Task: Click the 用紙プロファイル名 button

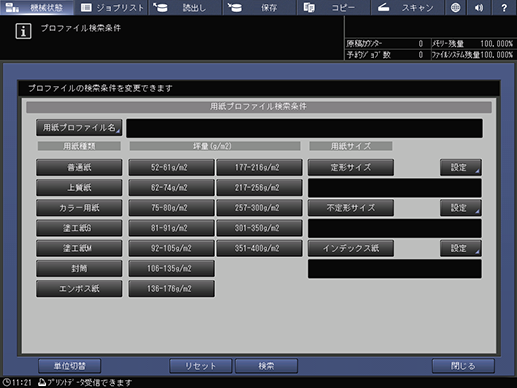Action: pos(79,128)
